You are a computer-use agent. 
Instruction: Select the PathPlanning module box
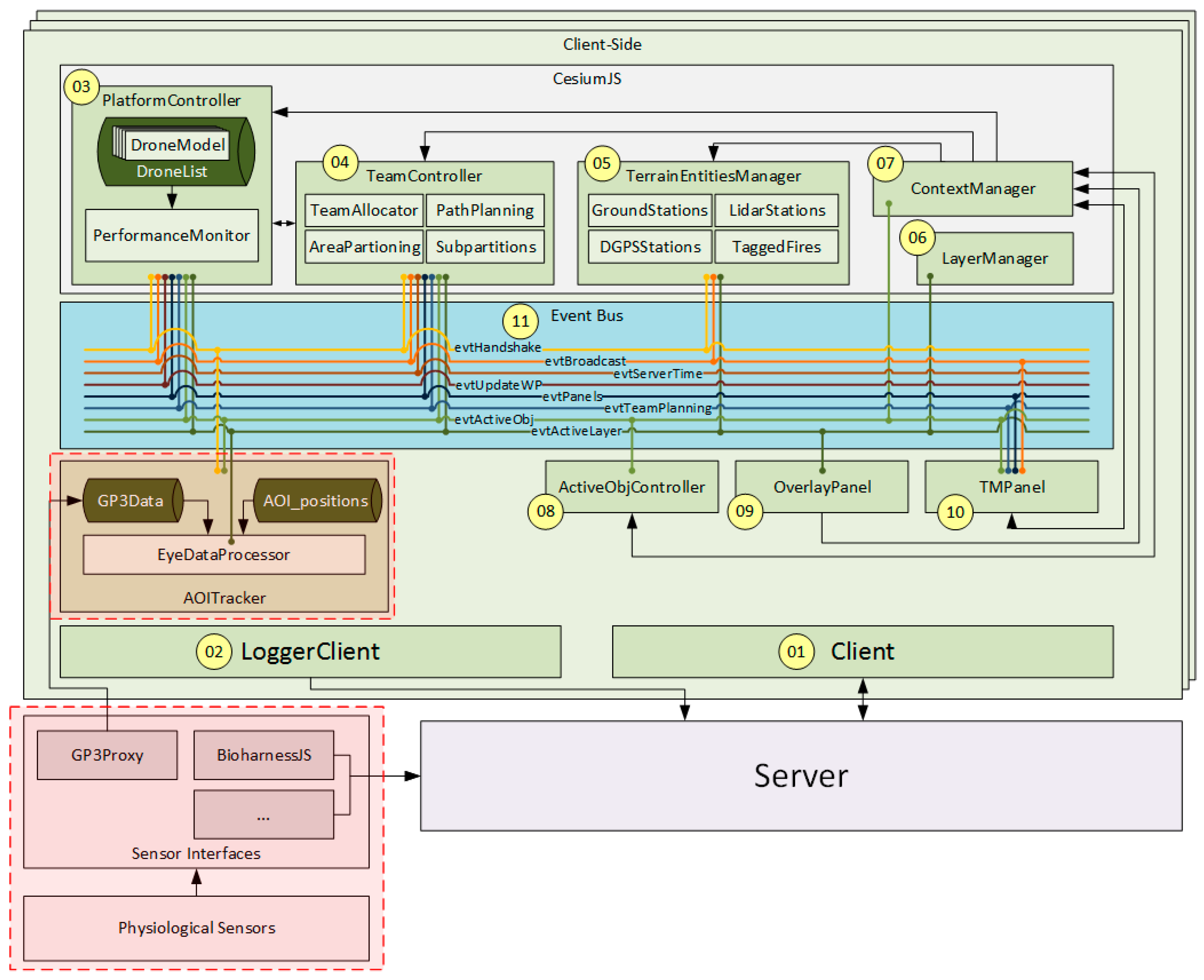coord(485,211)
